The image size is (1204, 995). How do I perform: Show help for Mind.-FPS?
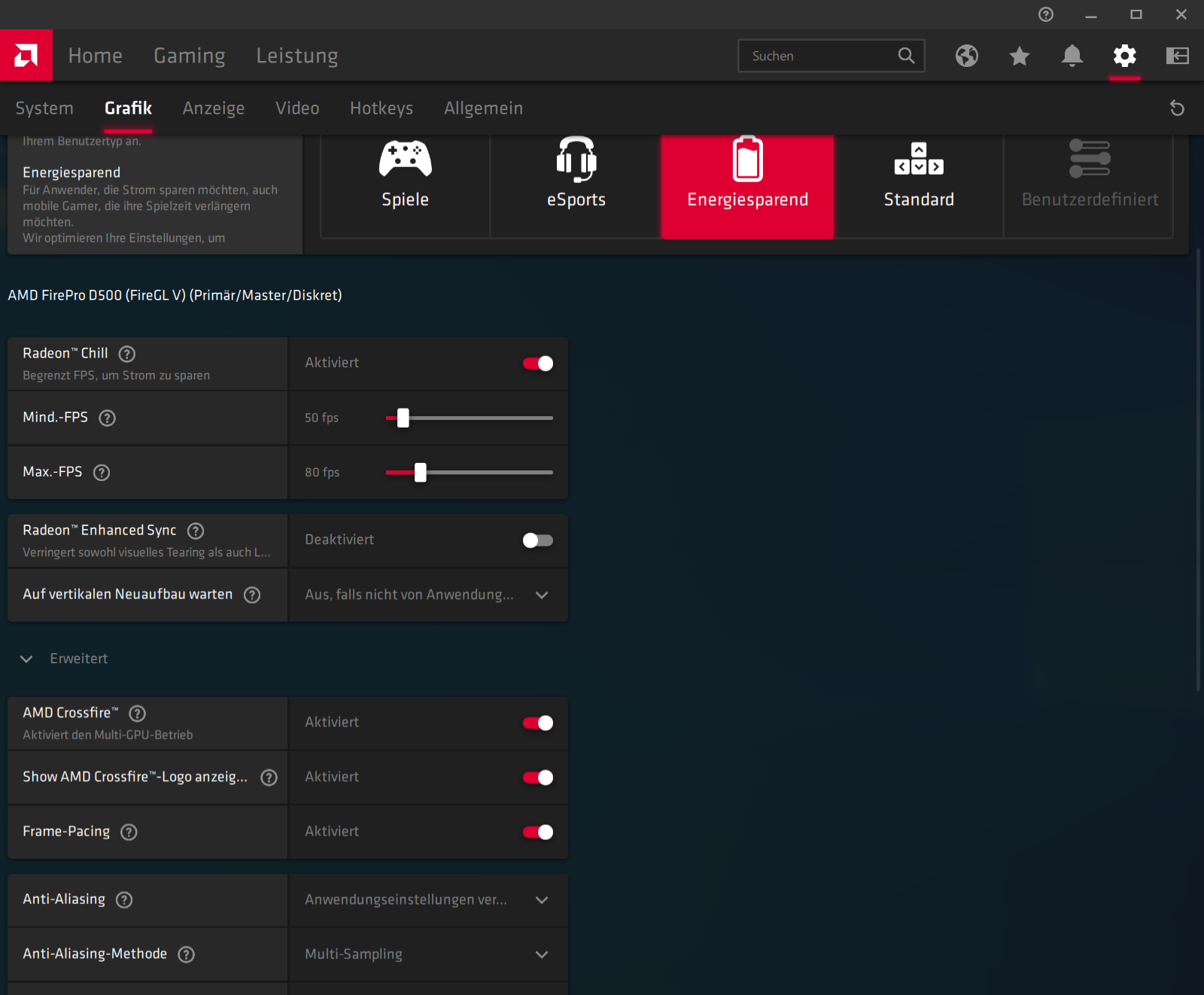108,418
